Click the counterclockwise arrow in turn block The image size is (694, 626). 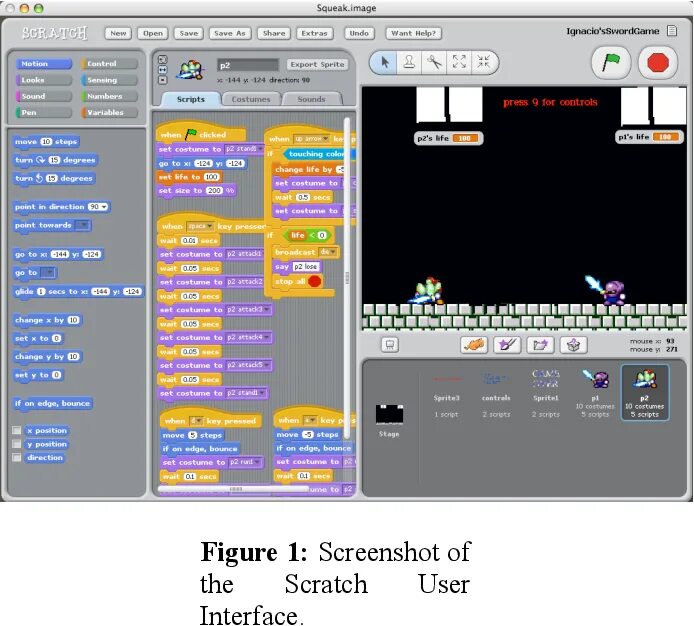coord(39,178)
